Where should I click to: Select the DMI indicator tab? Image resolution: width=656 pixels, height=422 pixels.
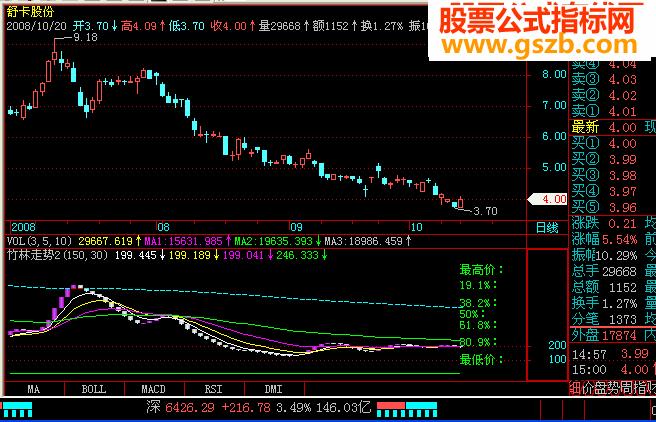274,389
